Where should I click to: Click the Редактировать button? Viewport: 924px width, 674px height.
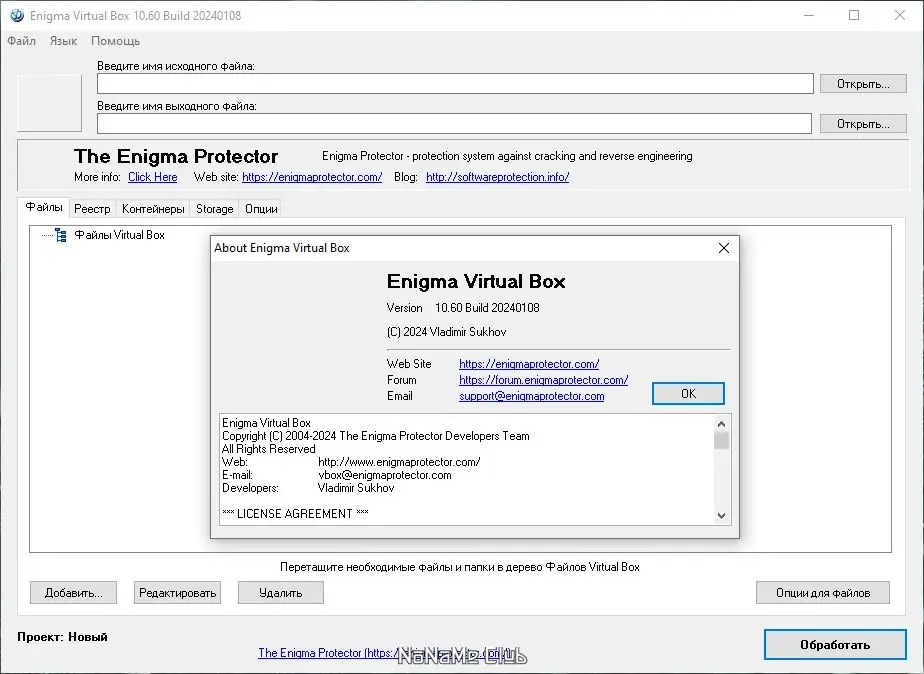click(x=177, y=593)
